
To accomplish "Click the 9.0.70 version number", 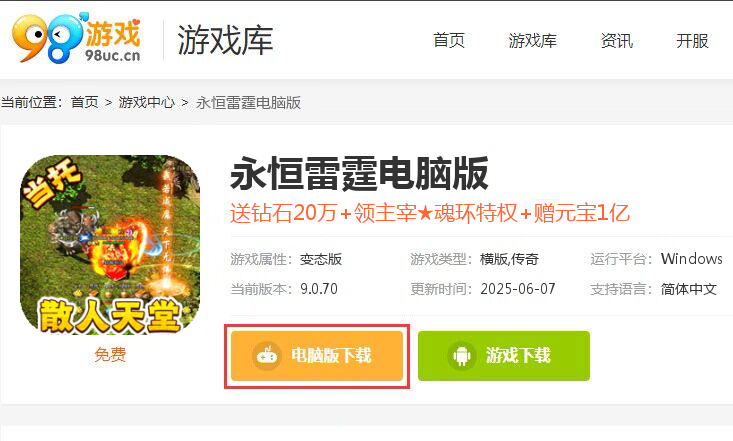I will [x=319, y=289].
